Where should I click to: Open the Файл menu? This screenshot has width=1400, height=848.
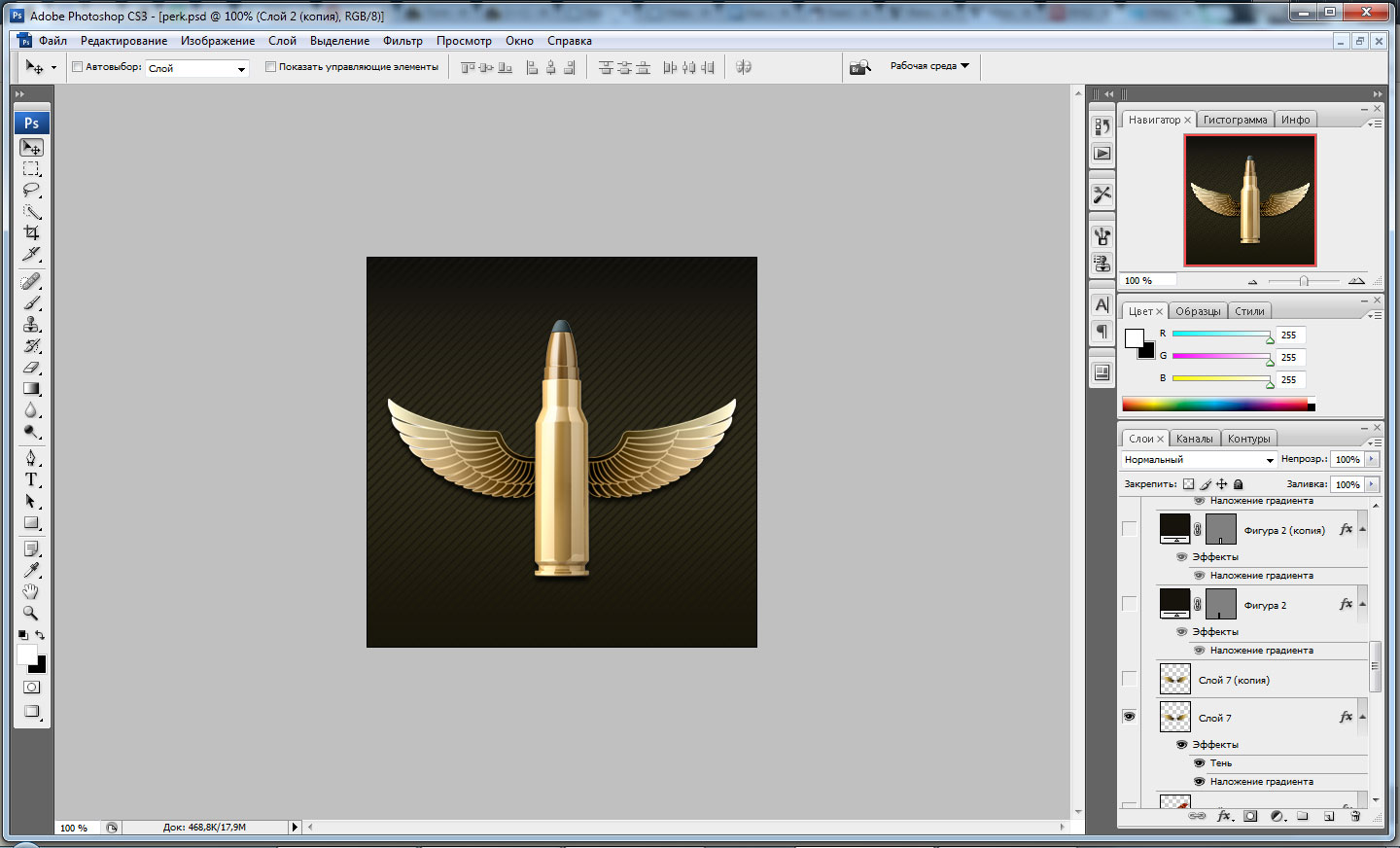click(x=52, y=41)
